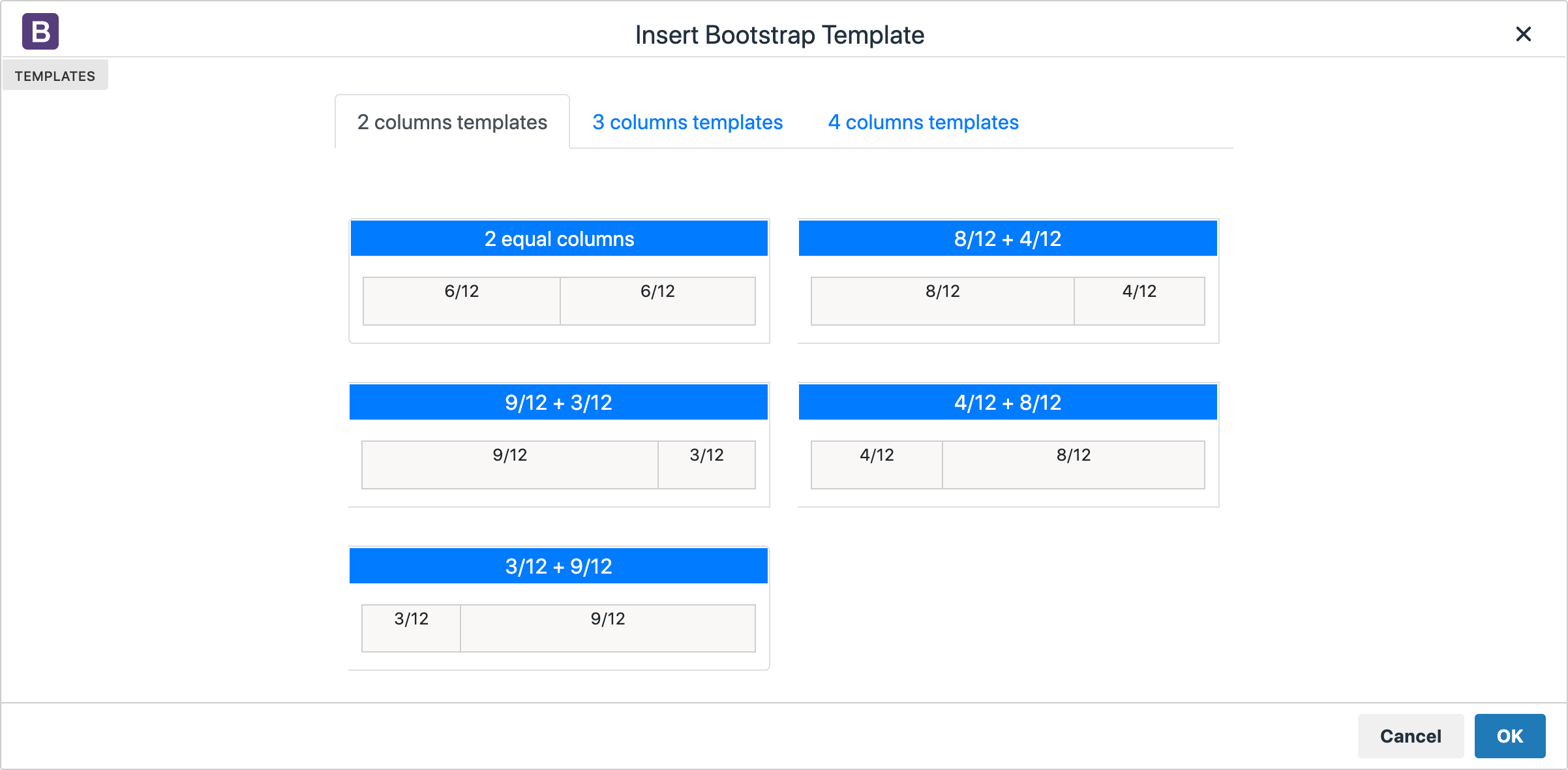Screen dimensions: 1568x770
Task: Click the 9/12 cell in 3/12 + 9/12 template
Action: click(x=608, y=628)
